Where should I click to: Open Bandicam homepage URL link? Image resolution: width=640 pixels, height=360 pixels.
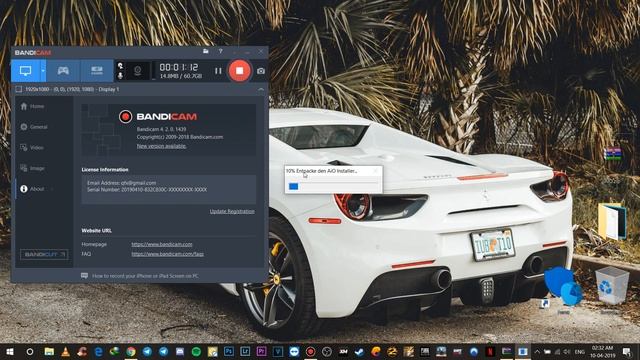(162, 244)
